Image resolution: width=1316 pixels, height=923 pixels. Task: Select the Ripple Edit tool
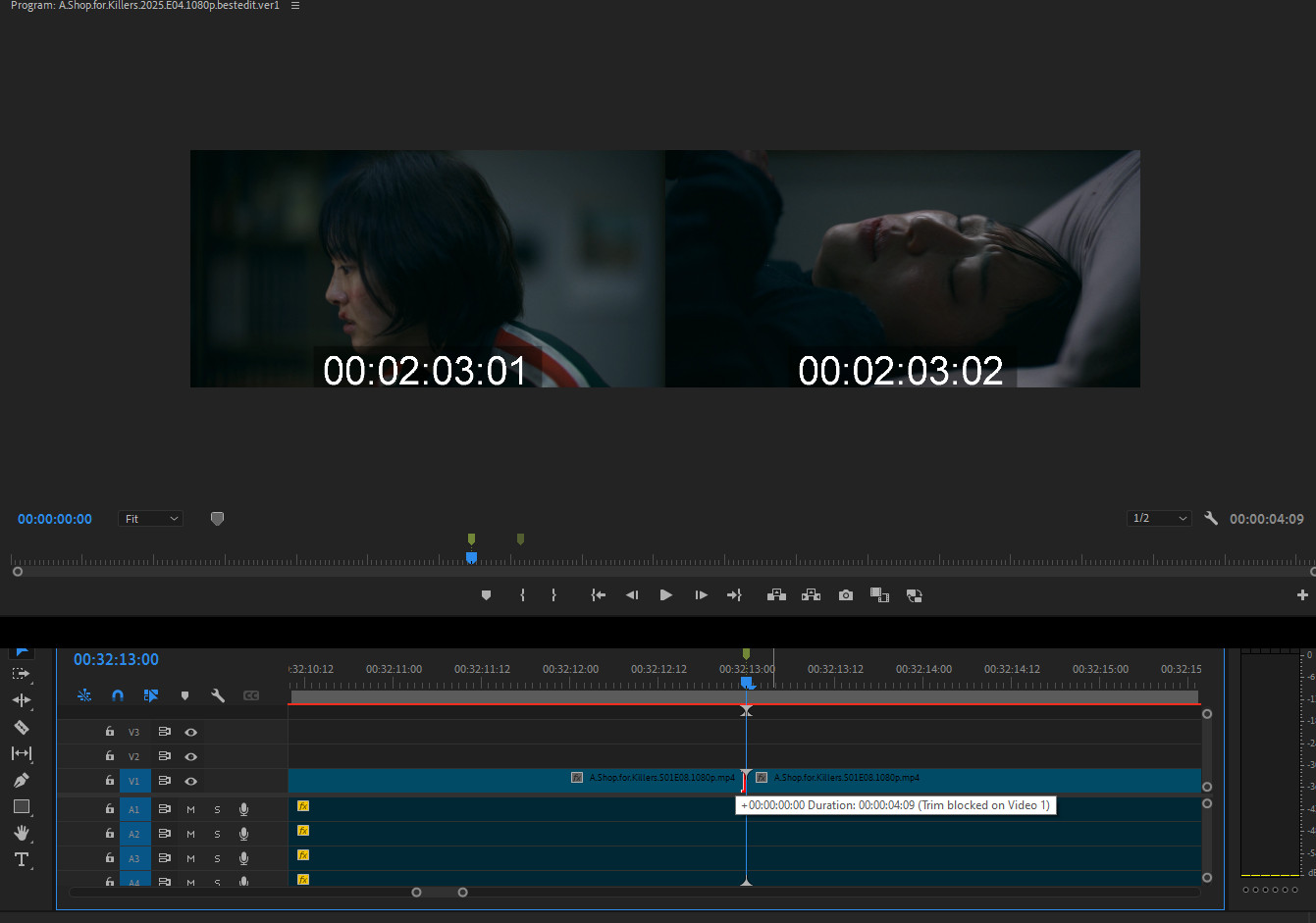point(21,700)
